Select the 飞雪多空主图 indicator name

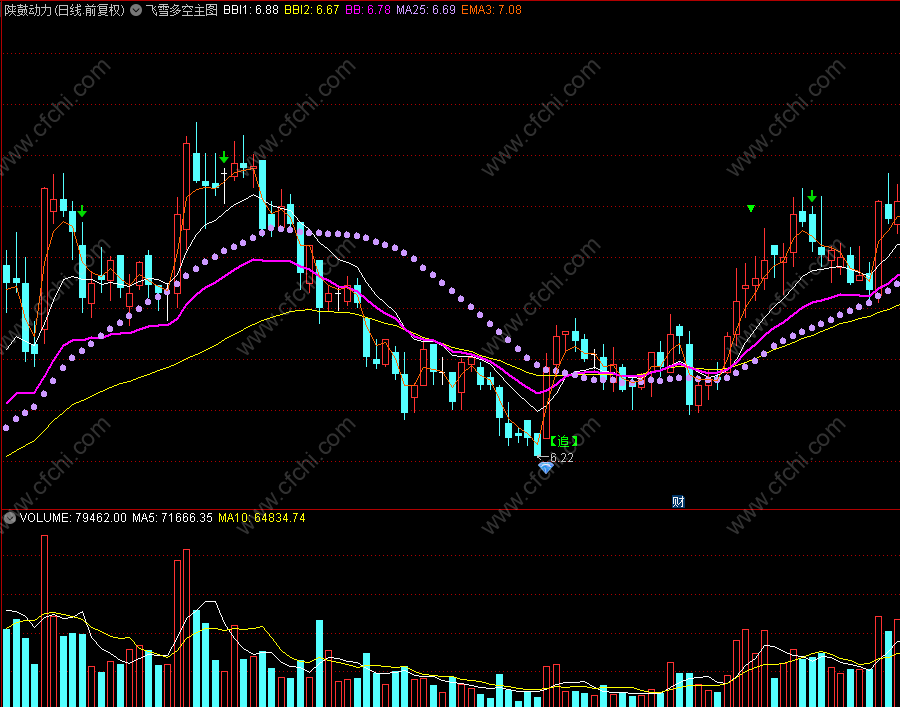[181, 10]
